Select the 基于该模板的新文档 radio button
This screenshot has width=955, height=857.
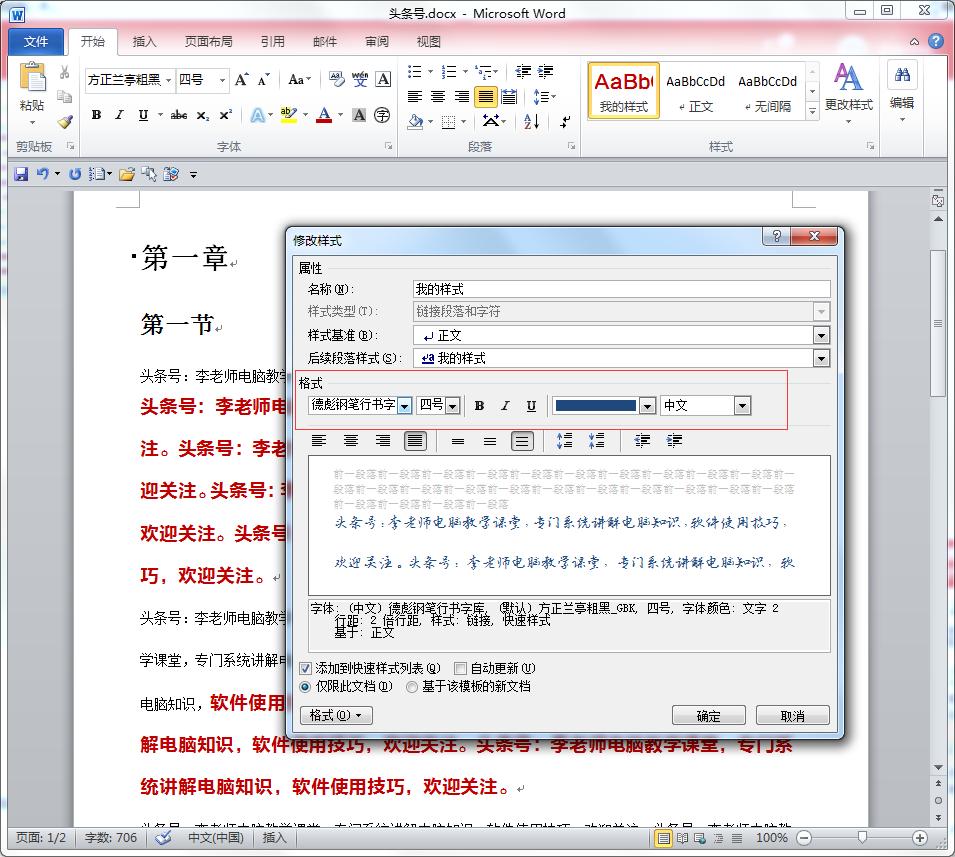411,687
